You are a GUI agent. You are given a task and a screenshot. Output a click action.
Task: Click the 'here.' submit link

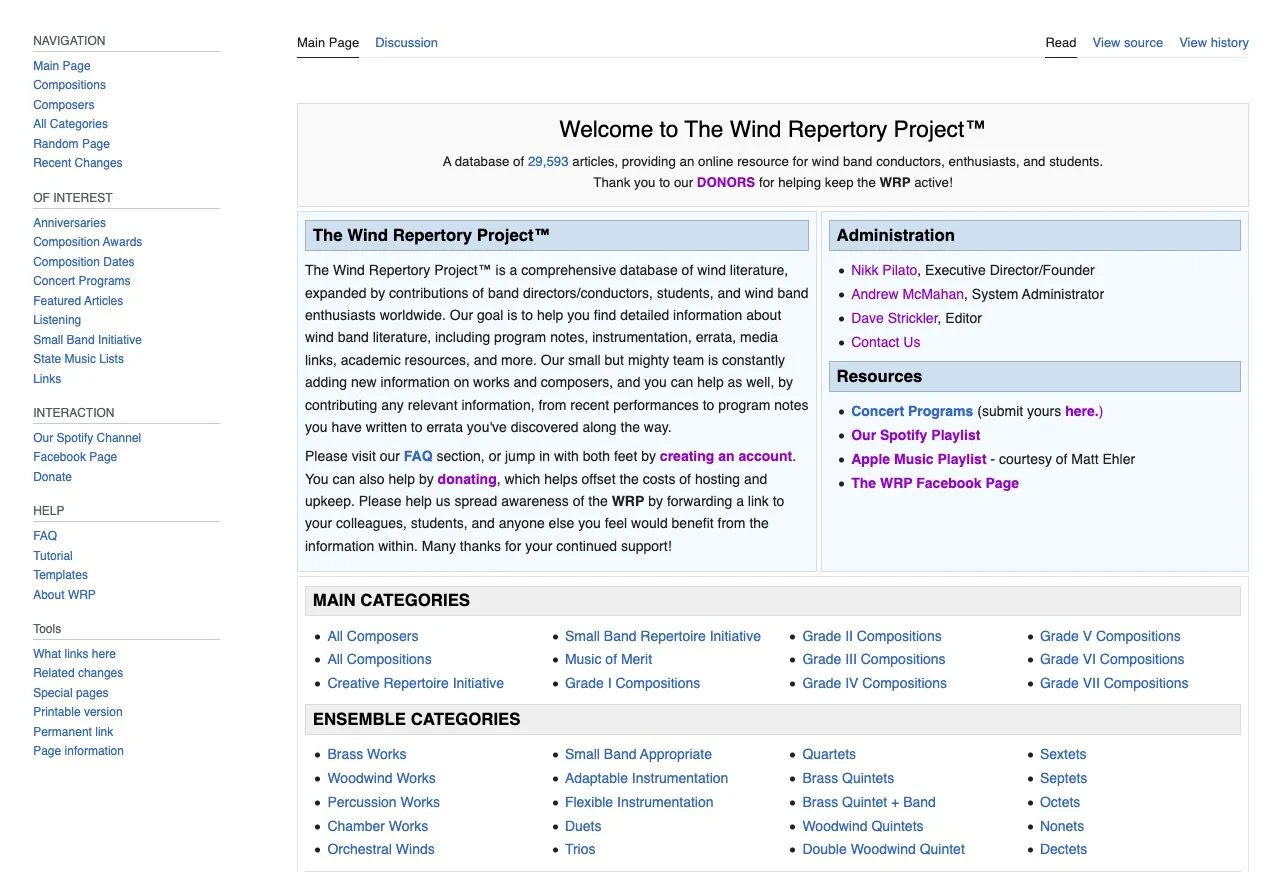click(x=1081, y=411)
